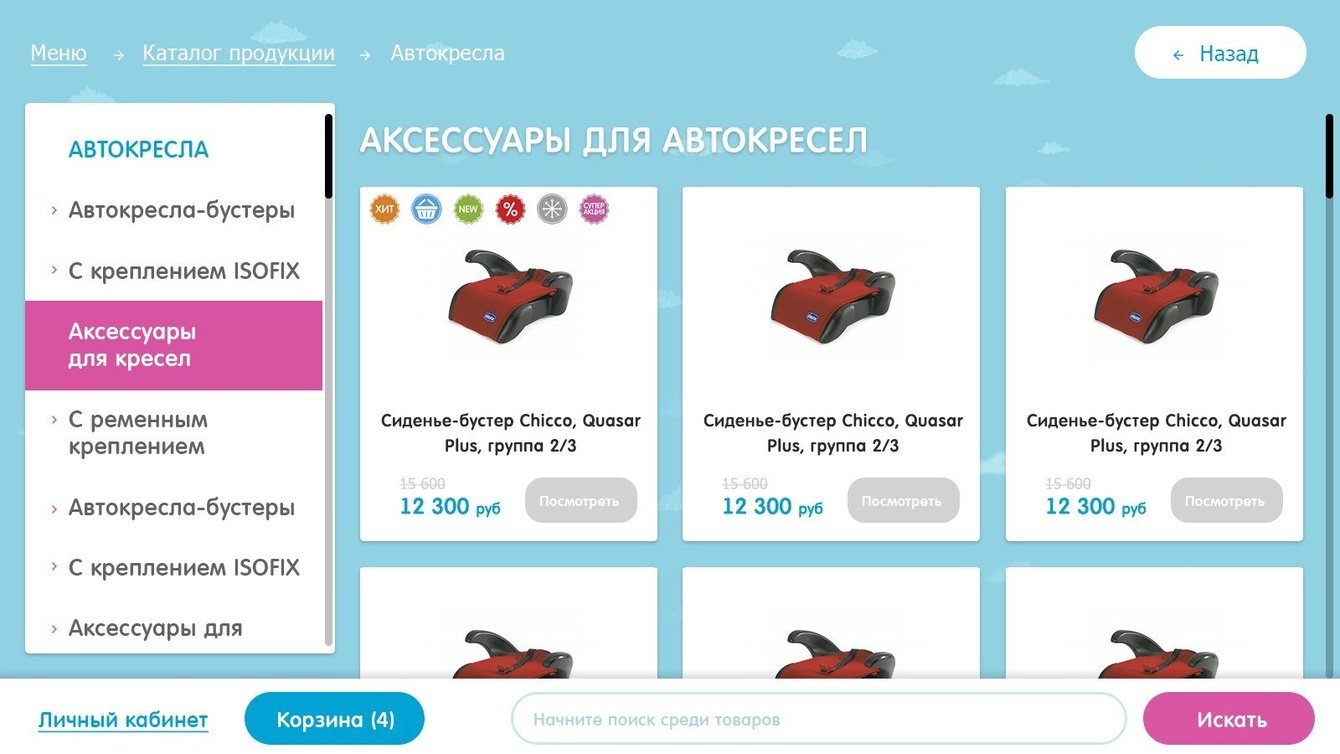Click the pink СУПЕР АКЦИЯ badge
The image size is (1340, 754).
point(594,209)
